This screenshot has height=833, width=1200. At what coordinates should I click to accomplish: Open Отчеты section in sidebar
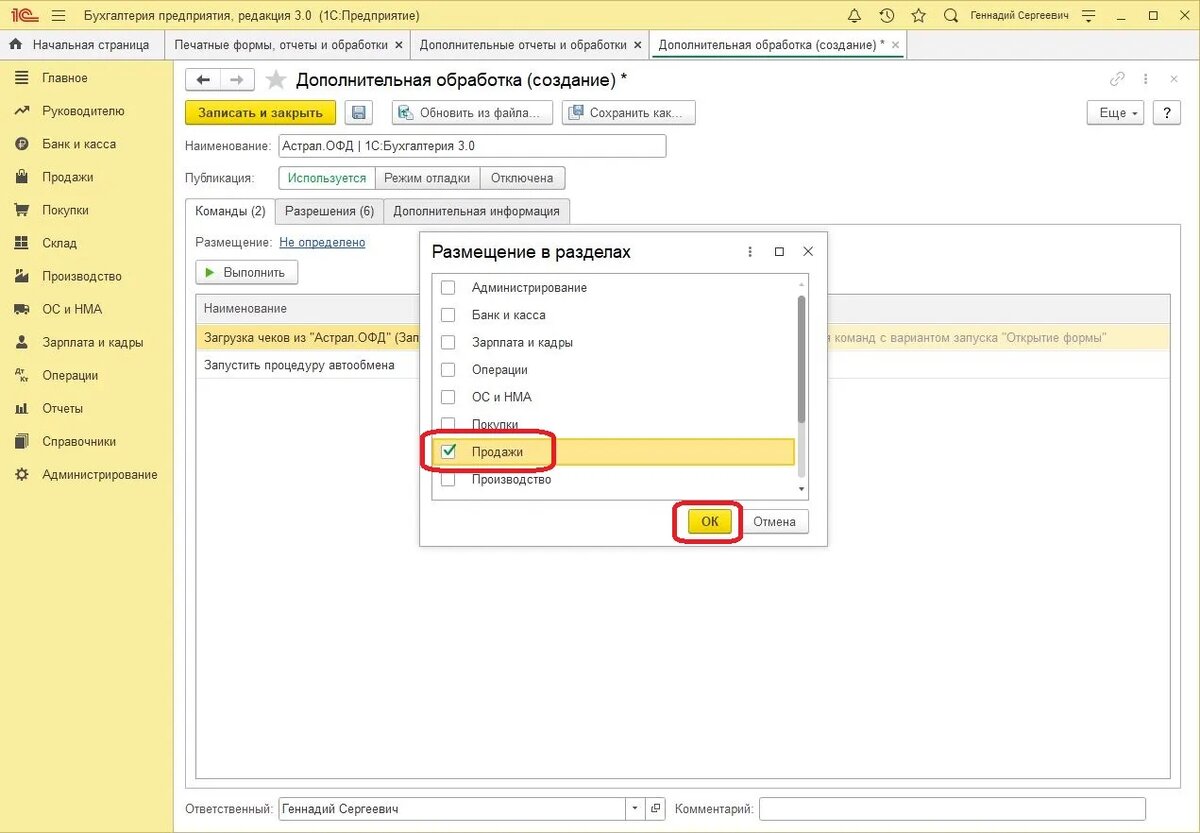coord(62,408)
